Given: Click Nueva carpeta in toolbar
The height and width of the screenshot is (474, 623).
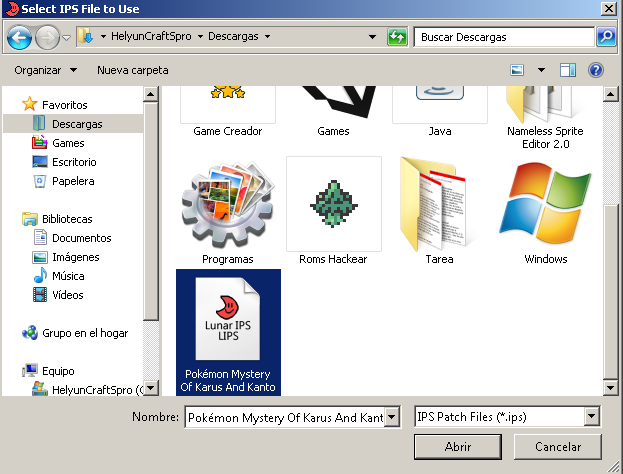Looking at the screenshot, I should [x=132, y=70].
